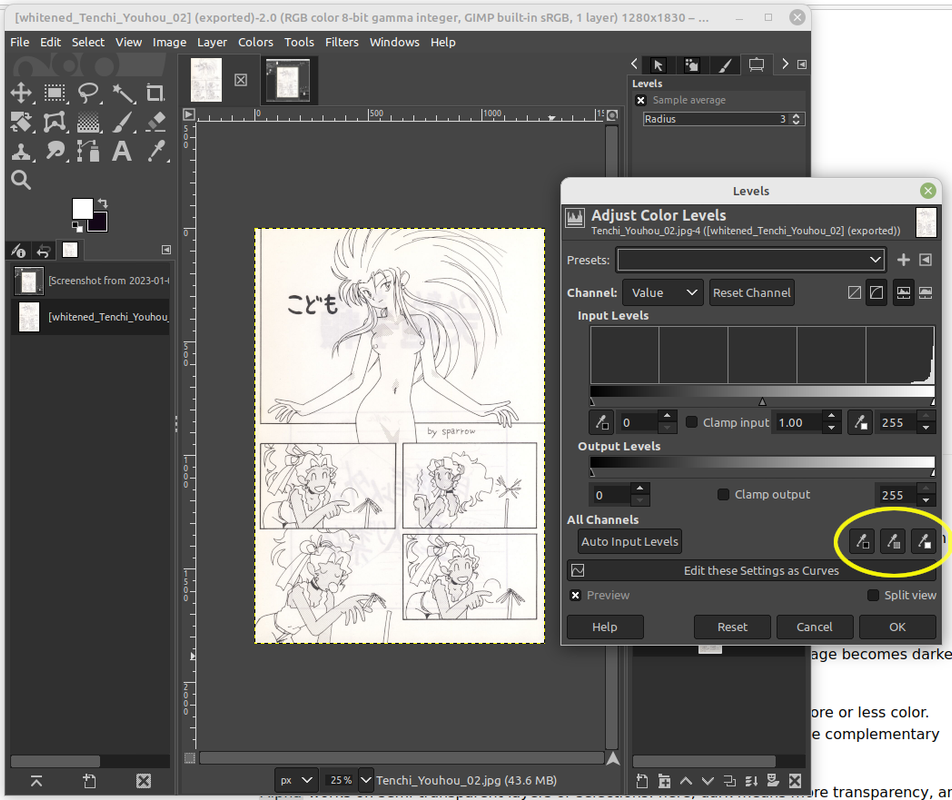Duplicate the layer from the dock bottom bar
The width and height of the screenshot is (952, 800).
pyautogui.click(x=730, y=781)
